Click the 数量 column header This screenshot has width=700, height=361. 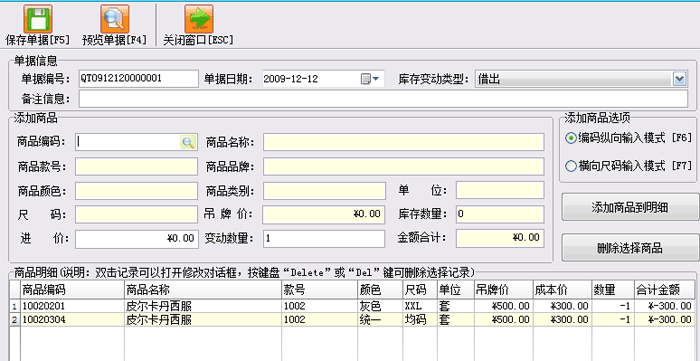(x=613, y=290)
